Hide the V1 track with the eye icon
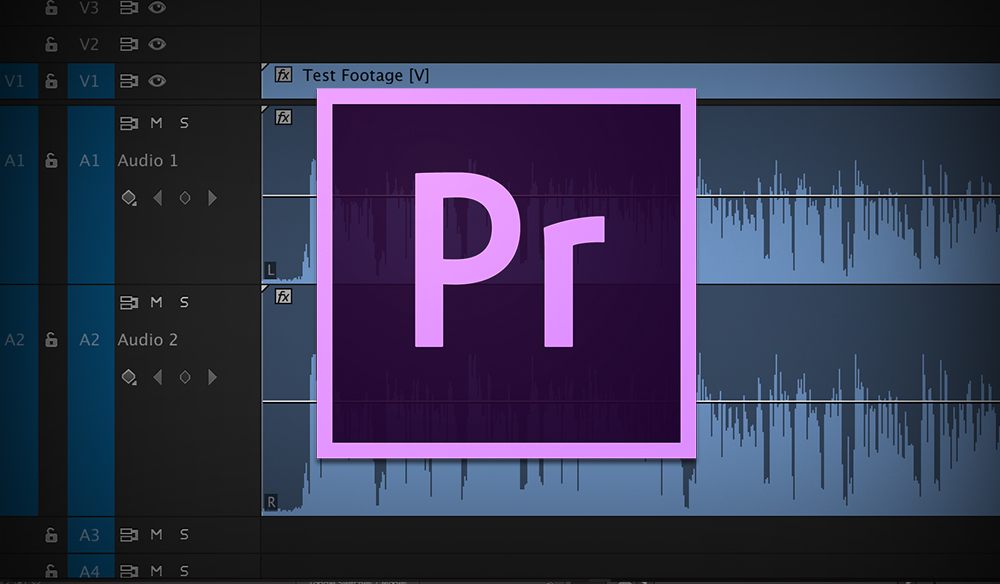The image size is (1000, 584). (x=156, y=80)
